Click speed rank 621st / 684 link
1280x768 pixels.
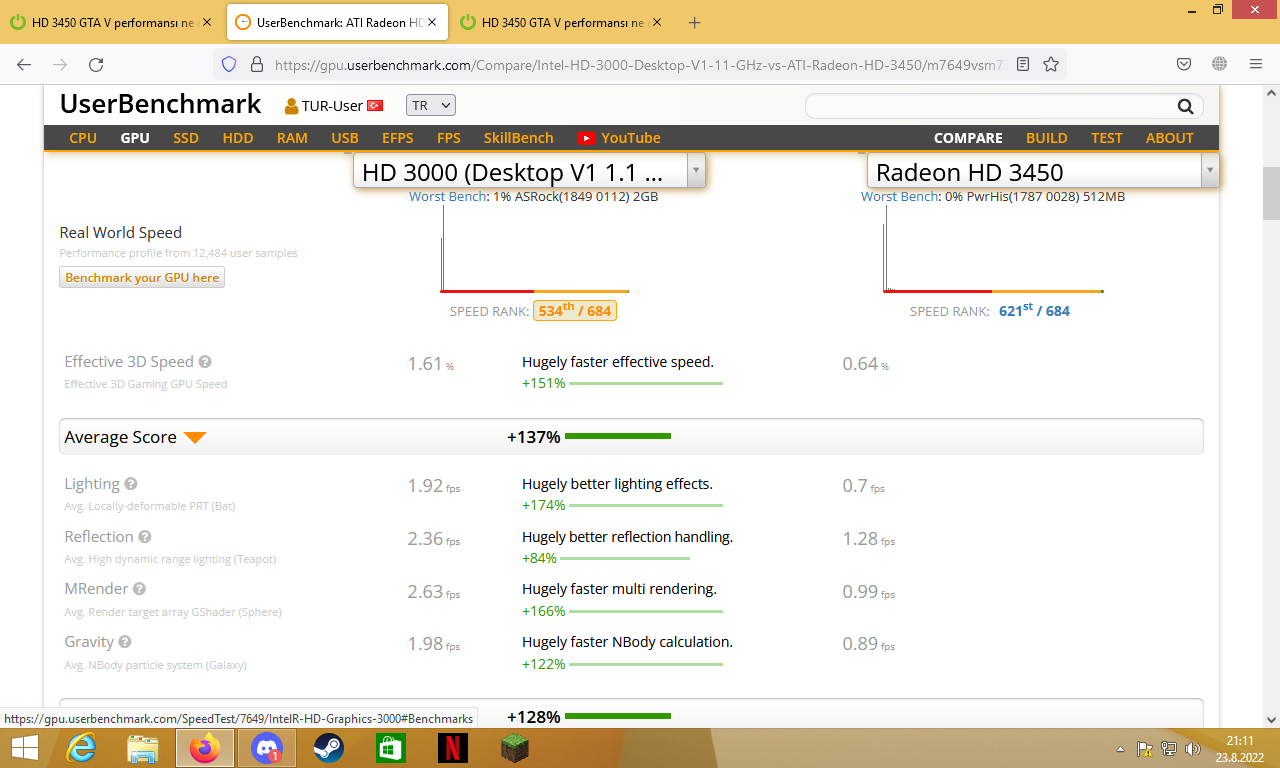coord(1034,311)
